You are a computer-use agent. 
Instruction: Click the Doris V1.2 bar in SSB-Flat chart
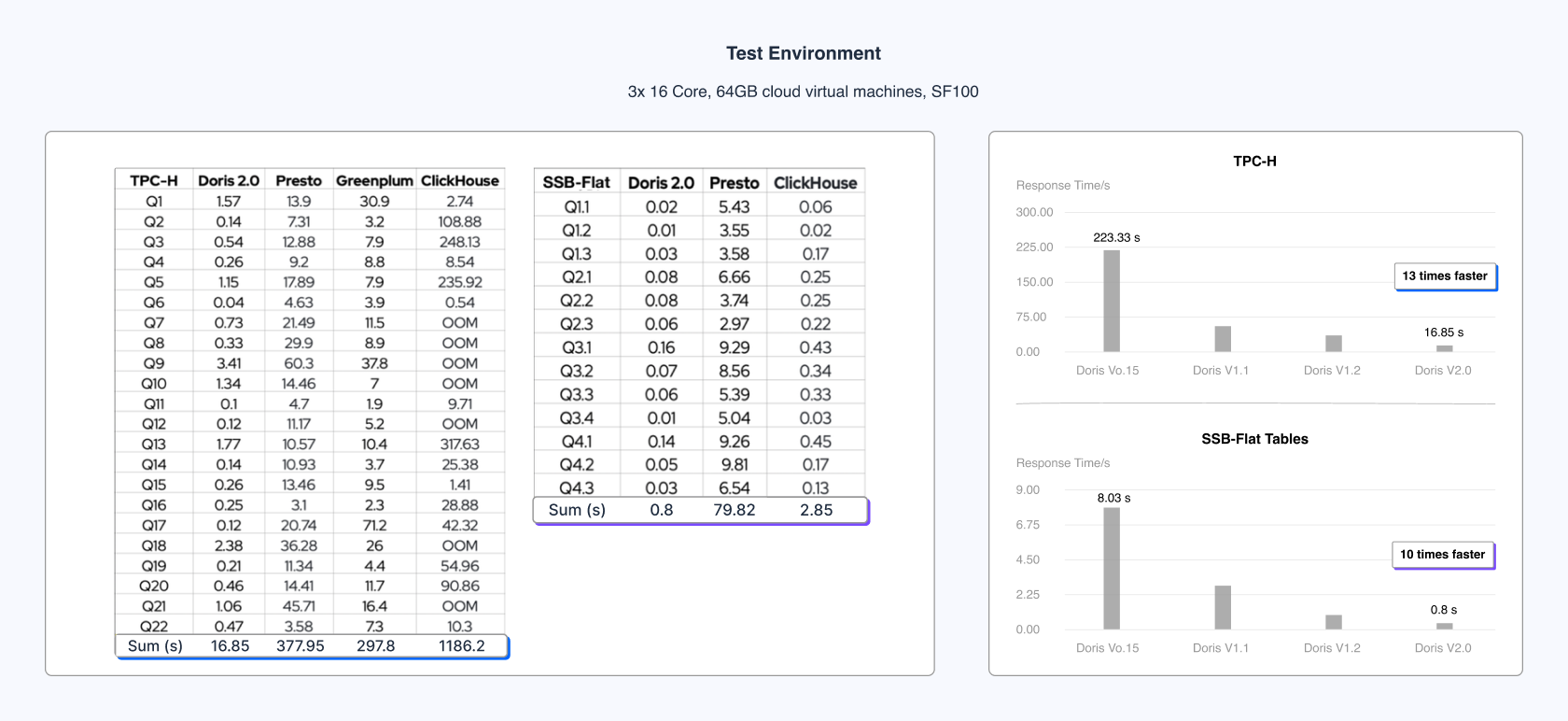pos(1334,622)
